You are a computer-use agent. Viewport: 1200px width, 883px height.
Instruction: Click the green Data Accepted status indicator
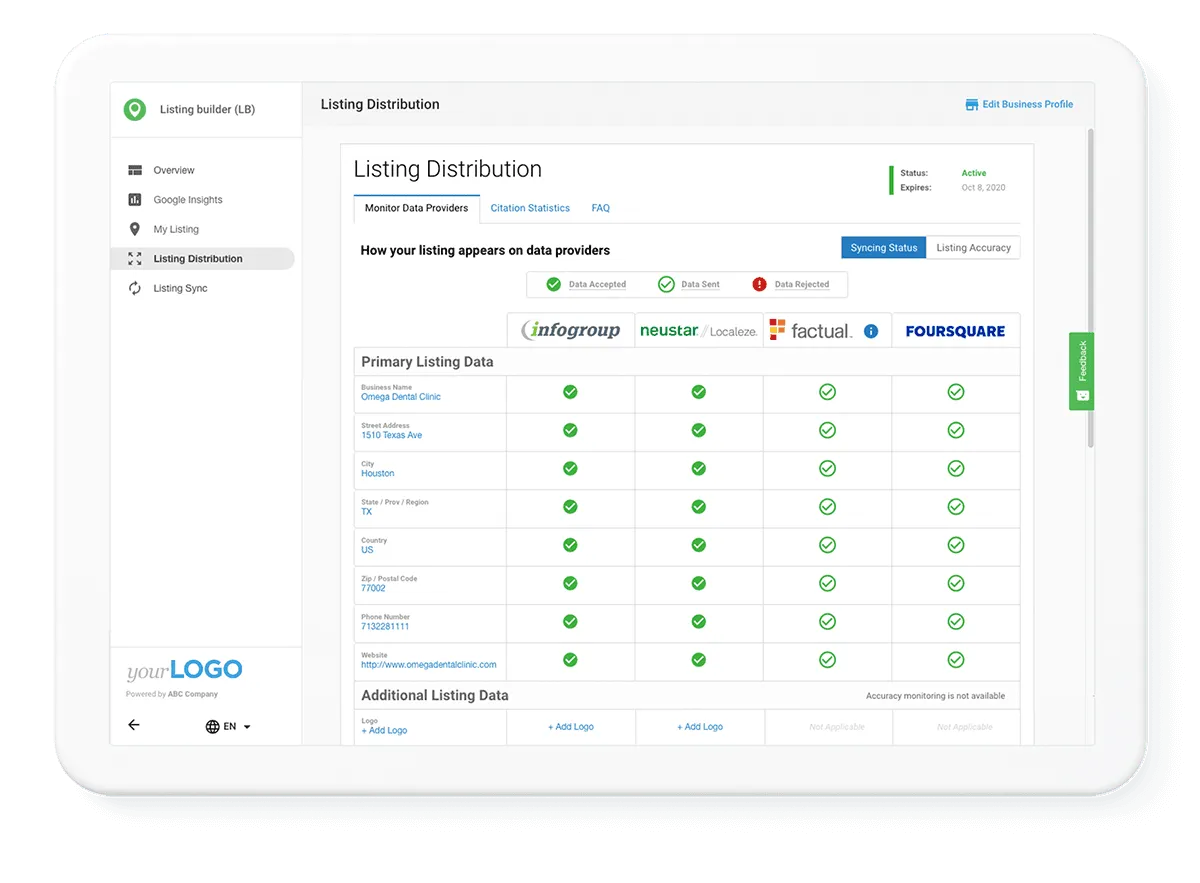[552, 284]
